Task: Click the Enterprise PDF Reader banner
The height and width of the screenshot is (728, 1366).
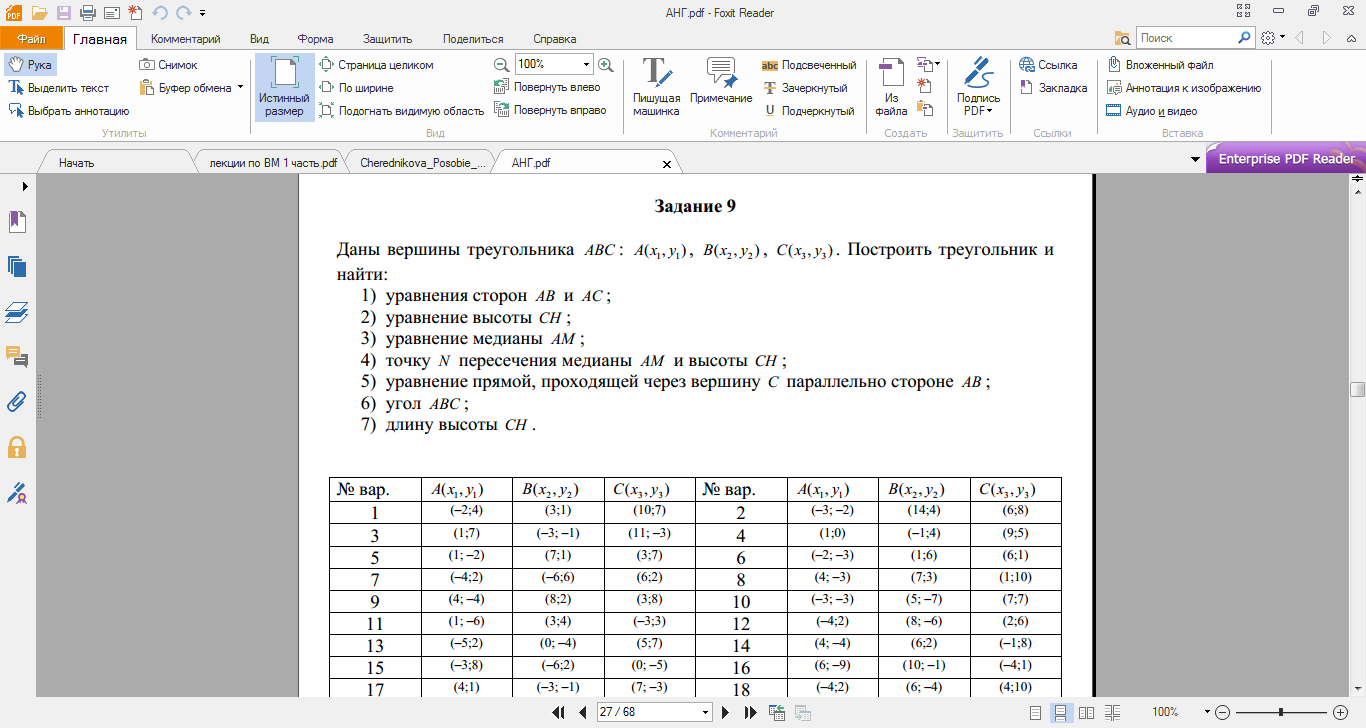Action: tap(1286, 159)
